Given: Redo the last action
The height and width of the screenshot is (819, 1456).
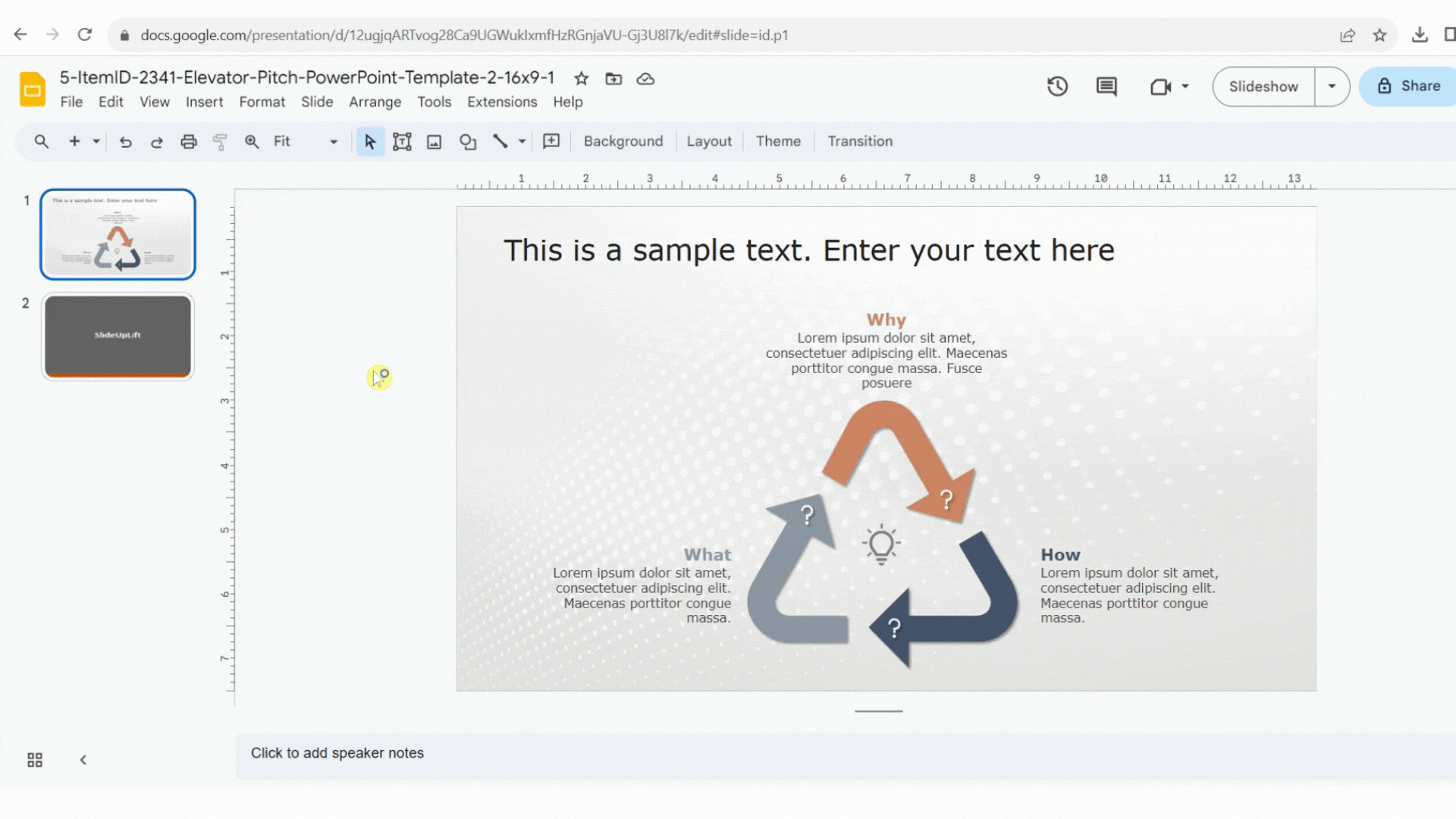Looking at the screenshot, I should pos(157,142).
